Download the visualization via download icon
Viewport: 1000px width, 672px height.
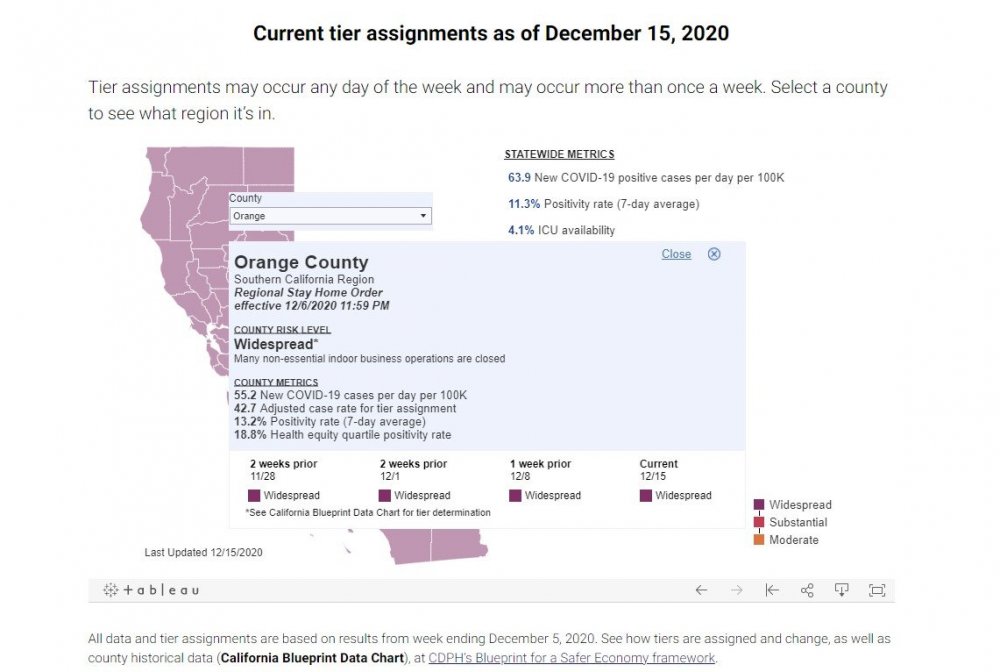[841, 590]
